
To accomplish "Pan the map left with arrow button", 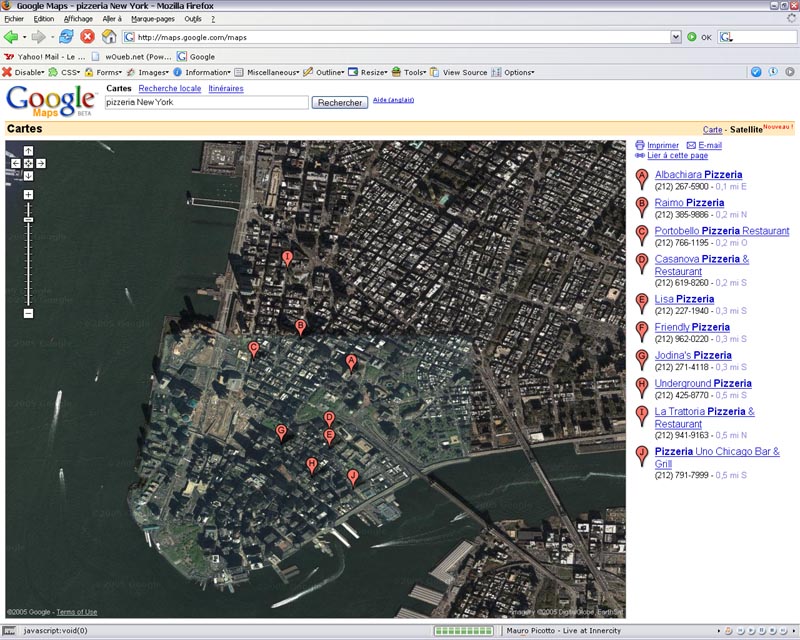I will 15,162.
